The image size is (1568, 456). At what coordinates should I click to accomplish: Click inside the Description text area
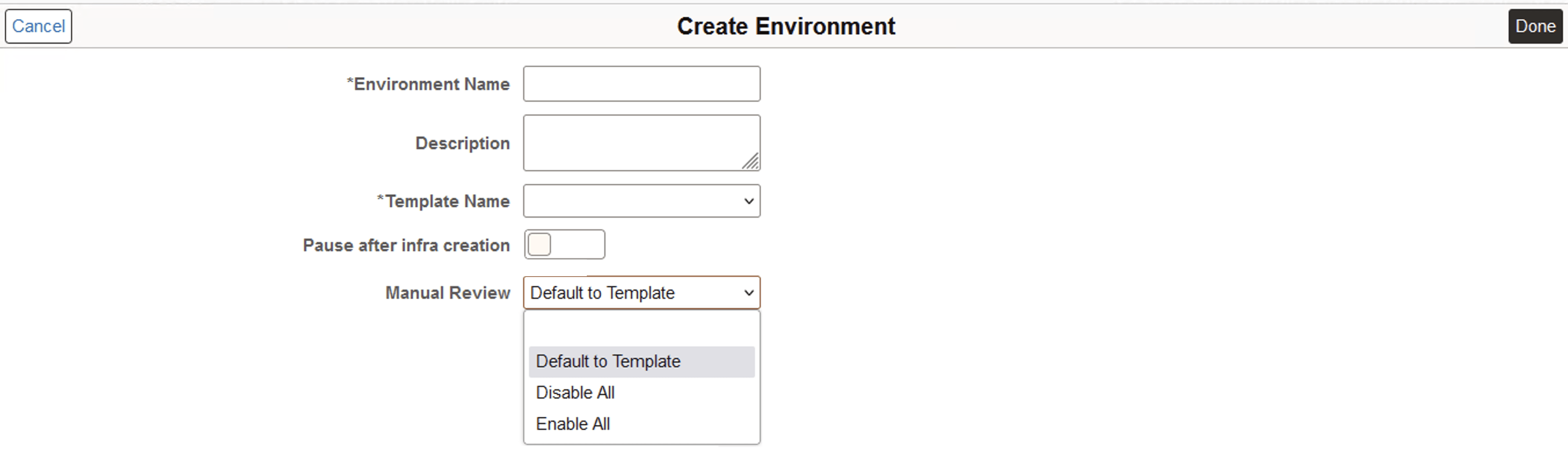click(x=641, y=142)
